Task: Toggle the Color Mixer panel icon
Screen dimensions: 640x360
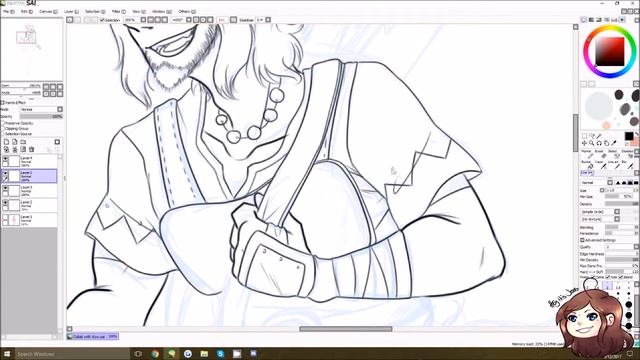Action: [607, 20]
